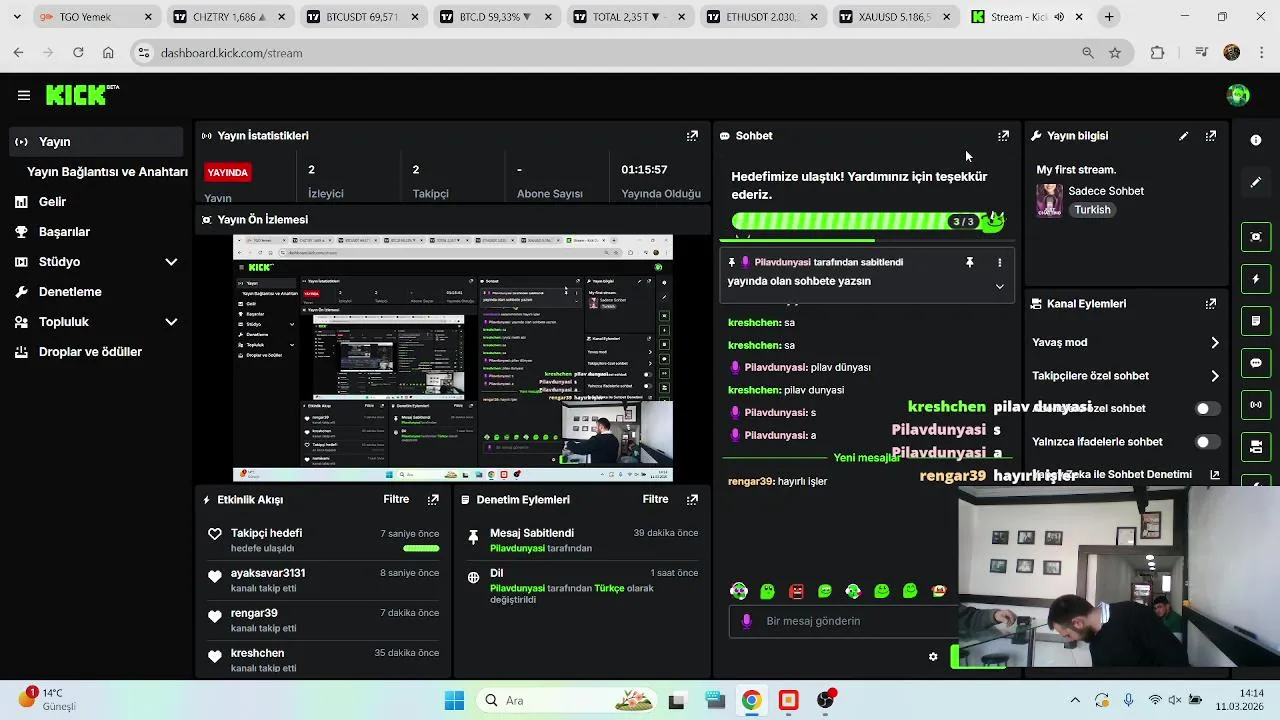Click the Turkish language tag
The width and height of the screenshot is (1280, 720).
tap(1092, 210)
